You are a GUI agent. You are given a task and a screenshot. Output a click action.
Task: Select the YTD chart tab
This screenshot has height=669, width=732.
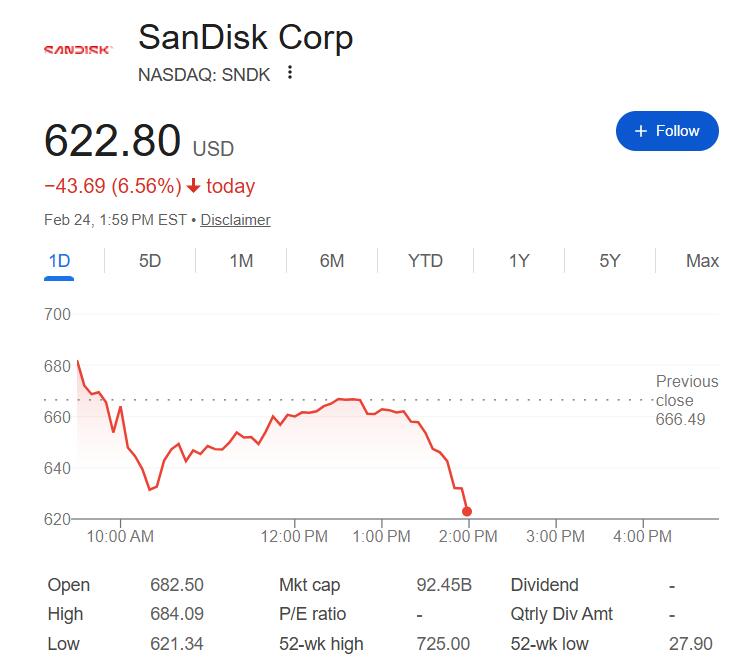[425, 261]
